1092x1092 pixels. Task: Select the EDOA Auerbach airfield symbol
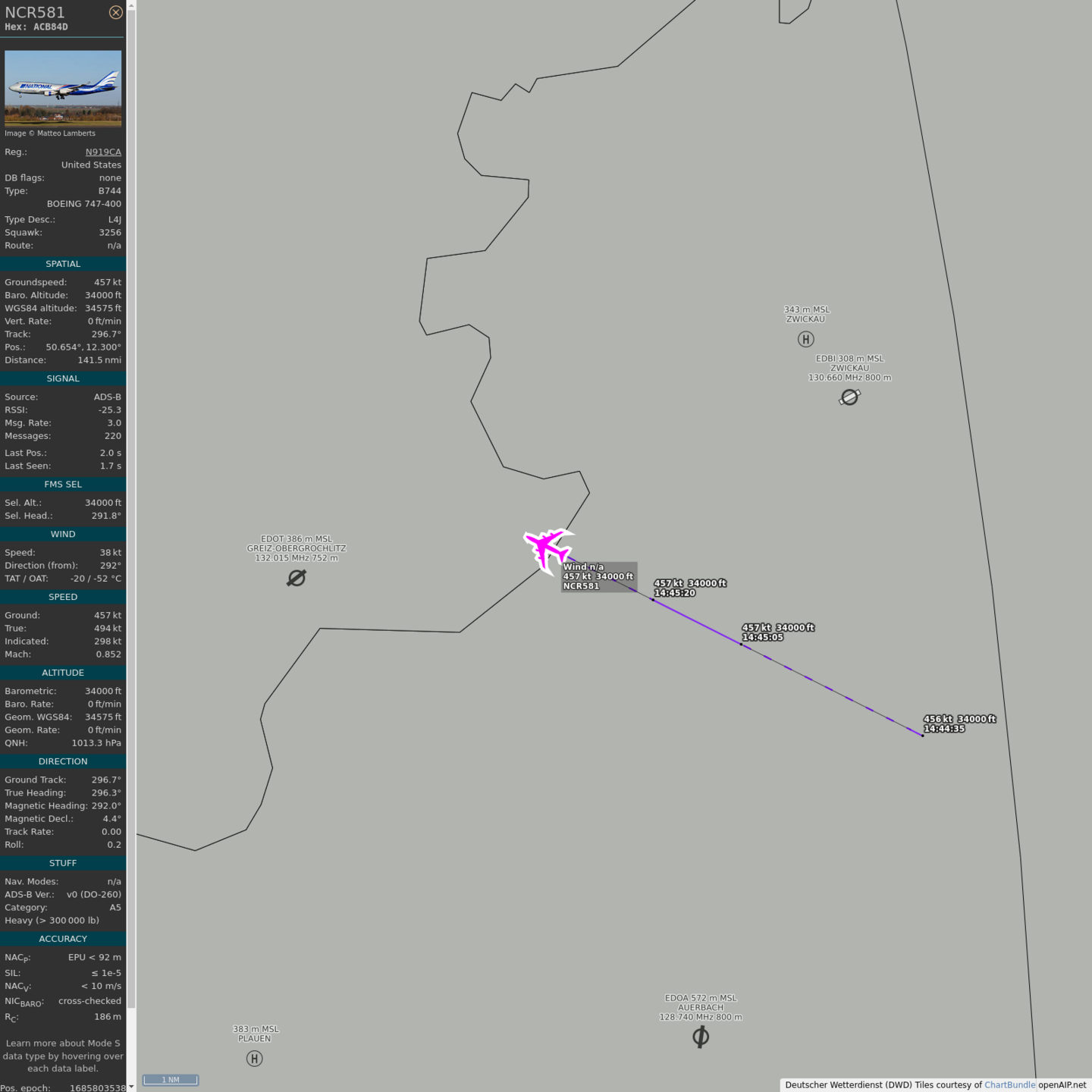coord(701,1037)
